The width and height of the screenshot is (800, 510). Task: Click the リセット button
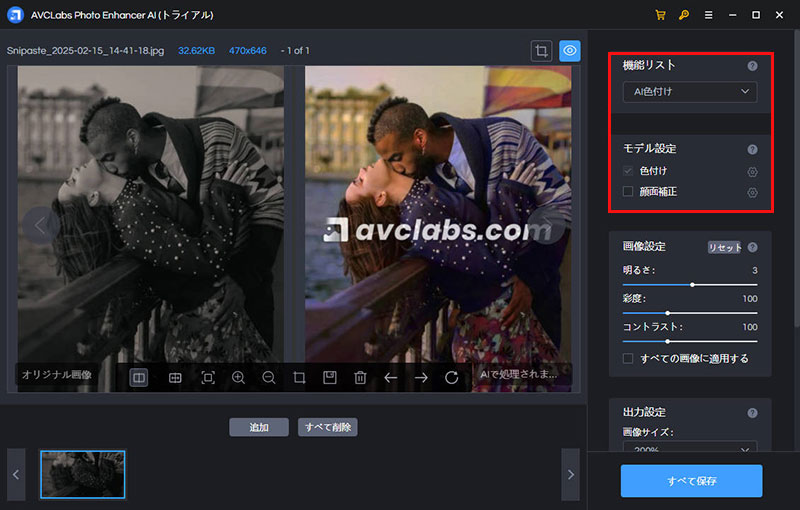click(x=724, y=247)
